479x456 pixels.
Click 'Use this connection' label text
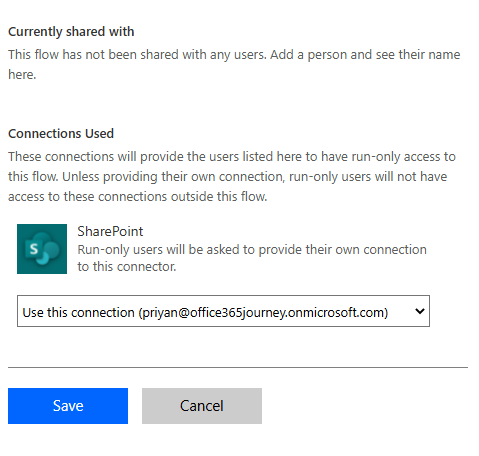[x=78, y=313]
